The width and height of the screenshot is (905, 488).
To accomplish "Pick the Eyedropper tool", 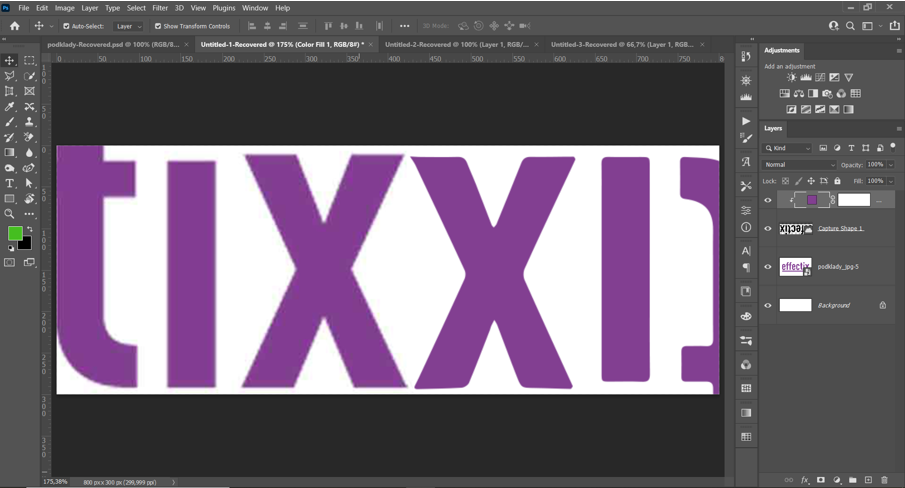I will tap(10, 107).
